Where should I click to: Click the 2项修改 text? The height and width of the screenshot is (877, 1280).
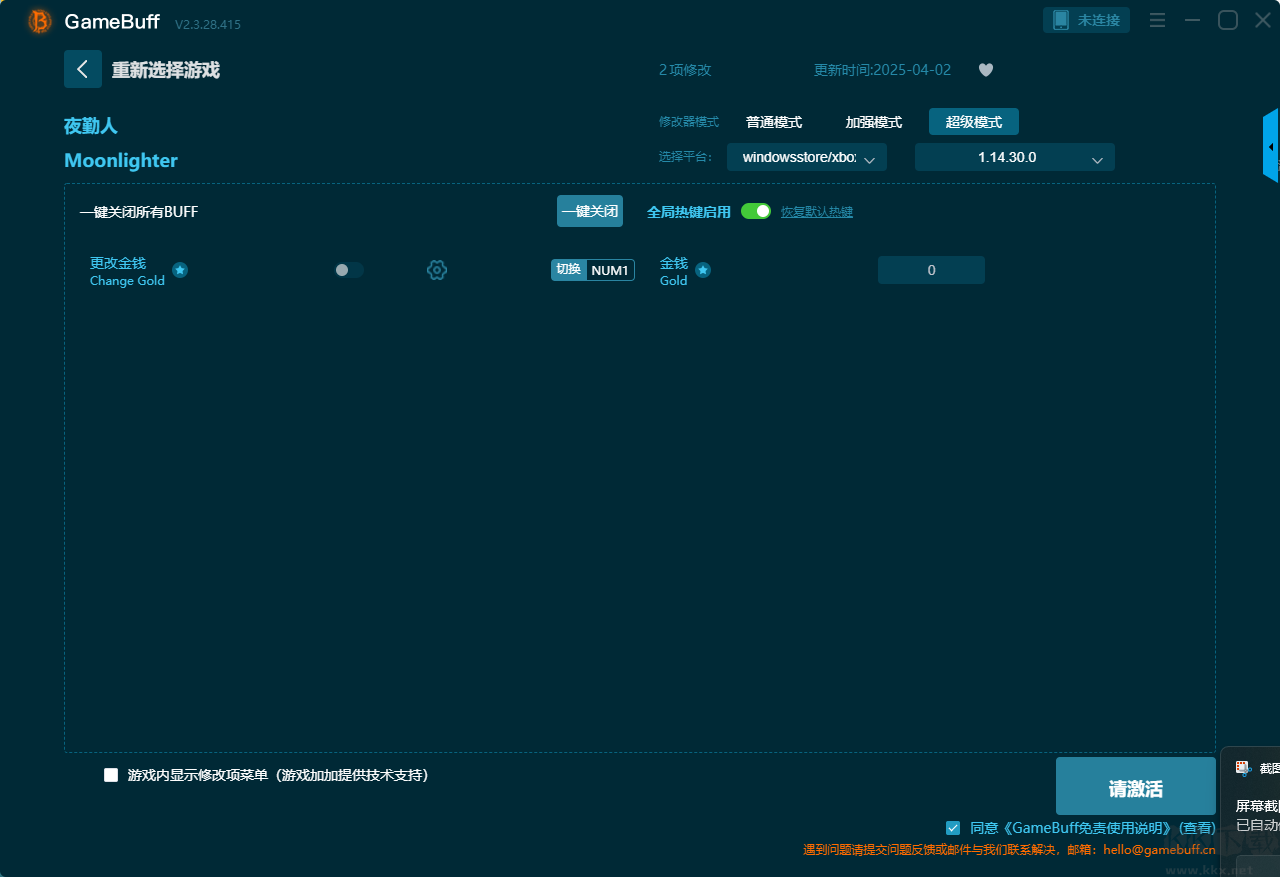685,70
